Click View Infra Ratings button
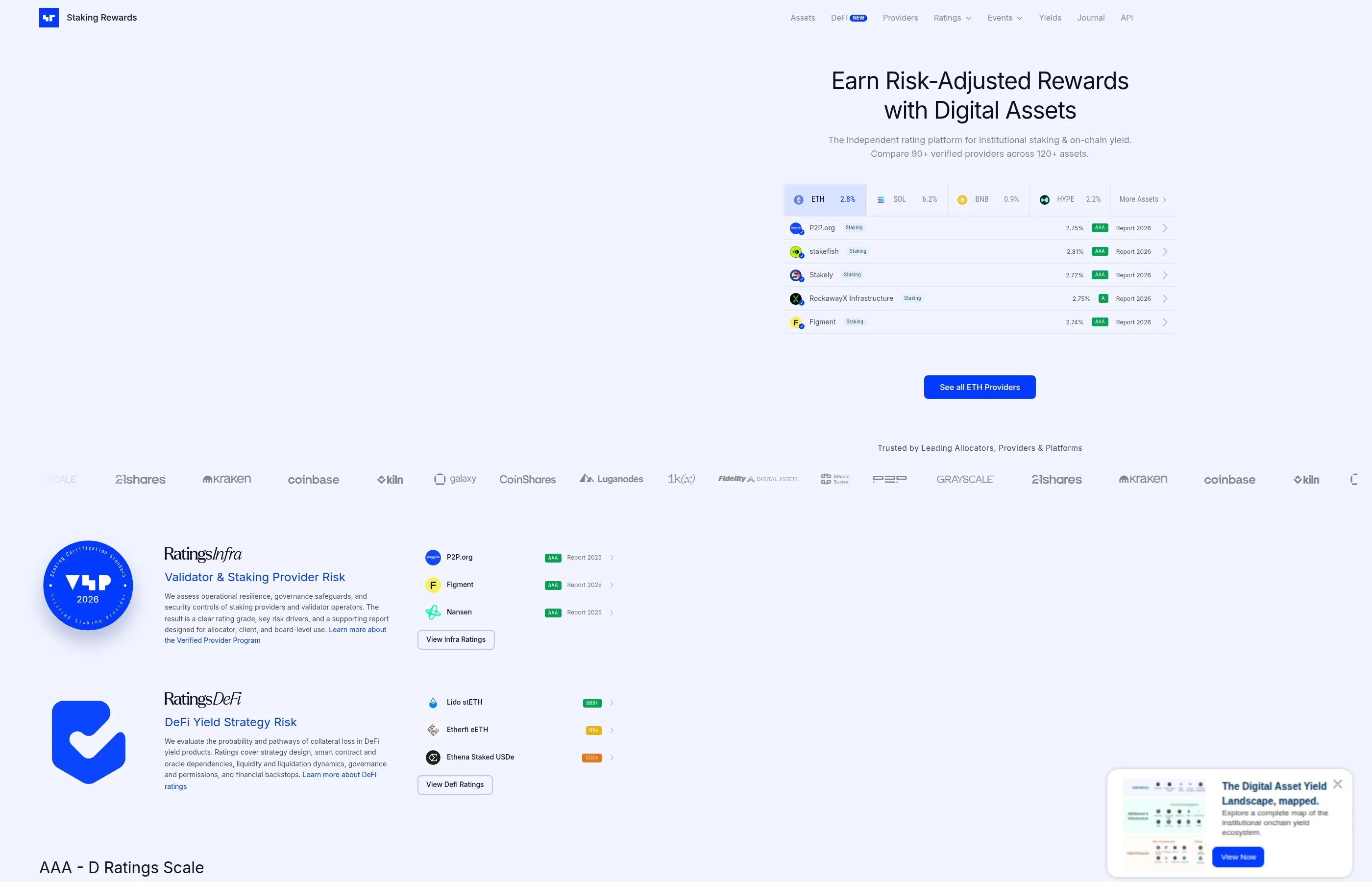This screenshot has width=1372, height=882. pyautogui.click(x=456, y=640)
